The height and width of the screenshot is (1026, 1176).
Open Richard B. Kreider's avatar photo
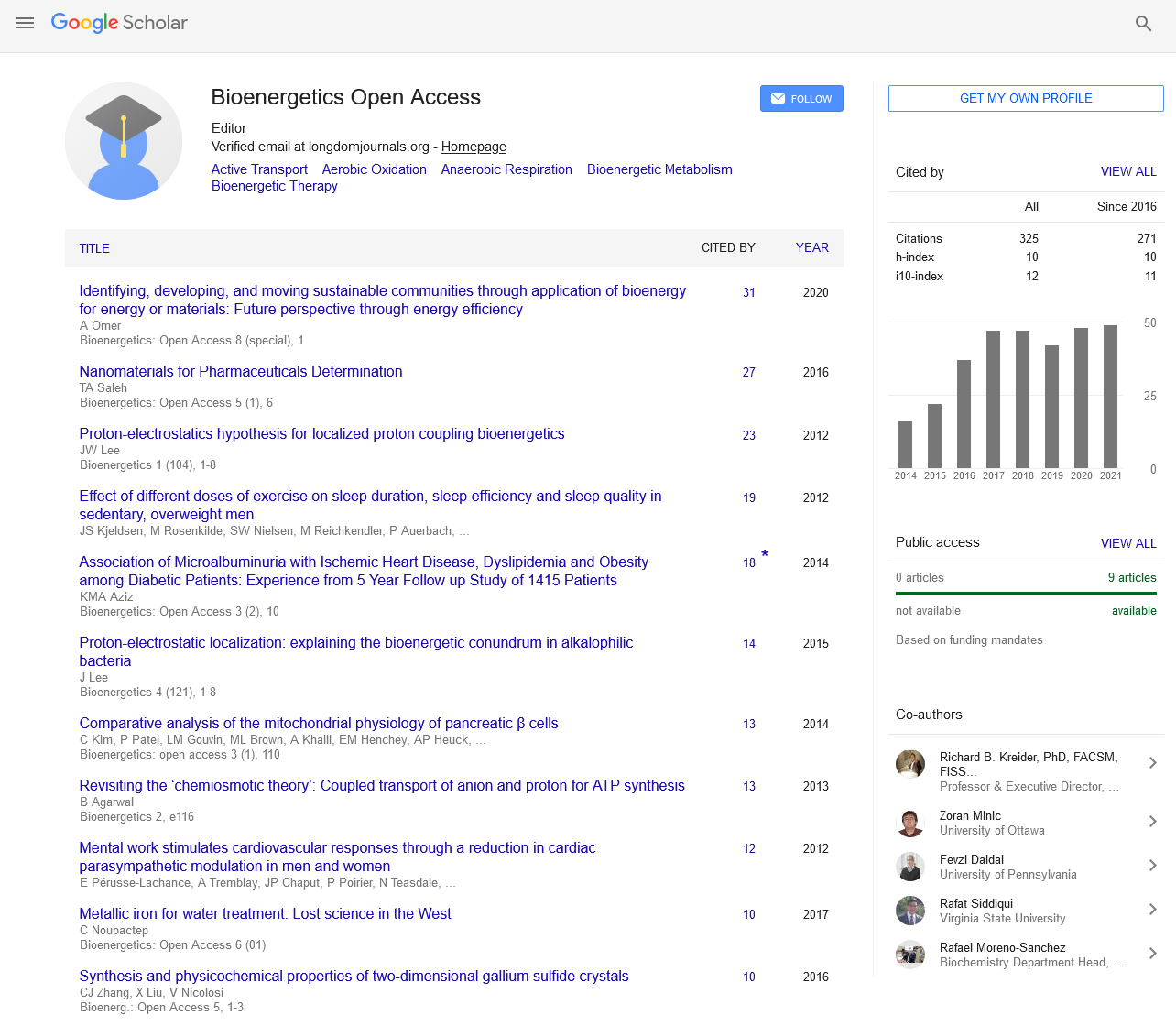point(909,764)
